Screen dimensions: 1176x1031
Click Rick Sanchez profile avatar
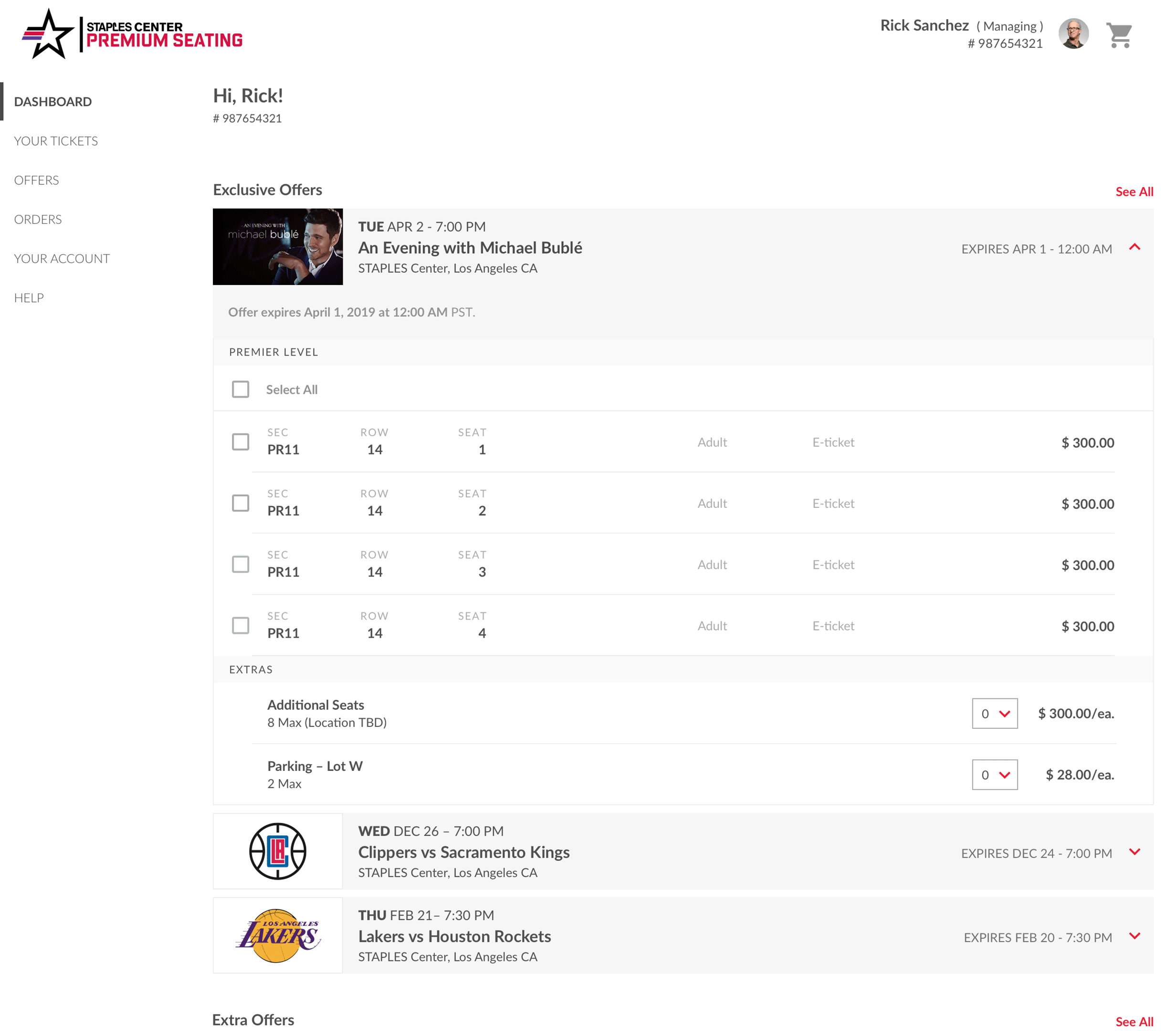[1073, 34]
